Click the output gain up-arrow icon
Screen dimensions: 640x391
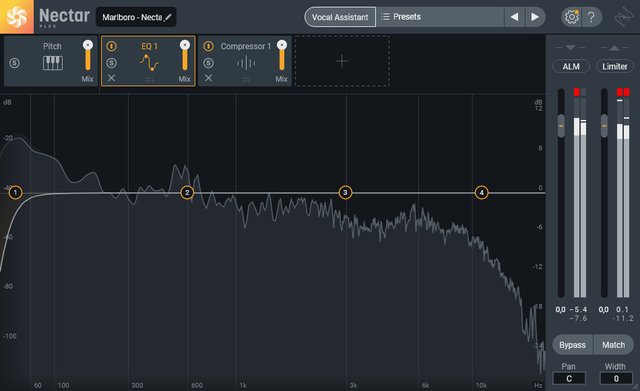click(x=614, y=48)
